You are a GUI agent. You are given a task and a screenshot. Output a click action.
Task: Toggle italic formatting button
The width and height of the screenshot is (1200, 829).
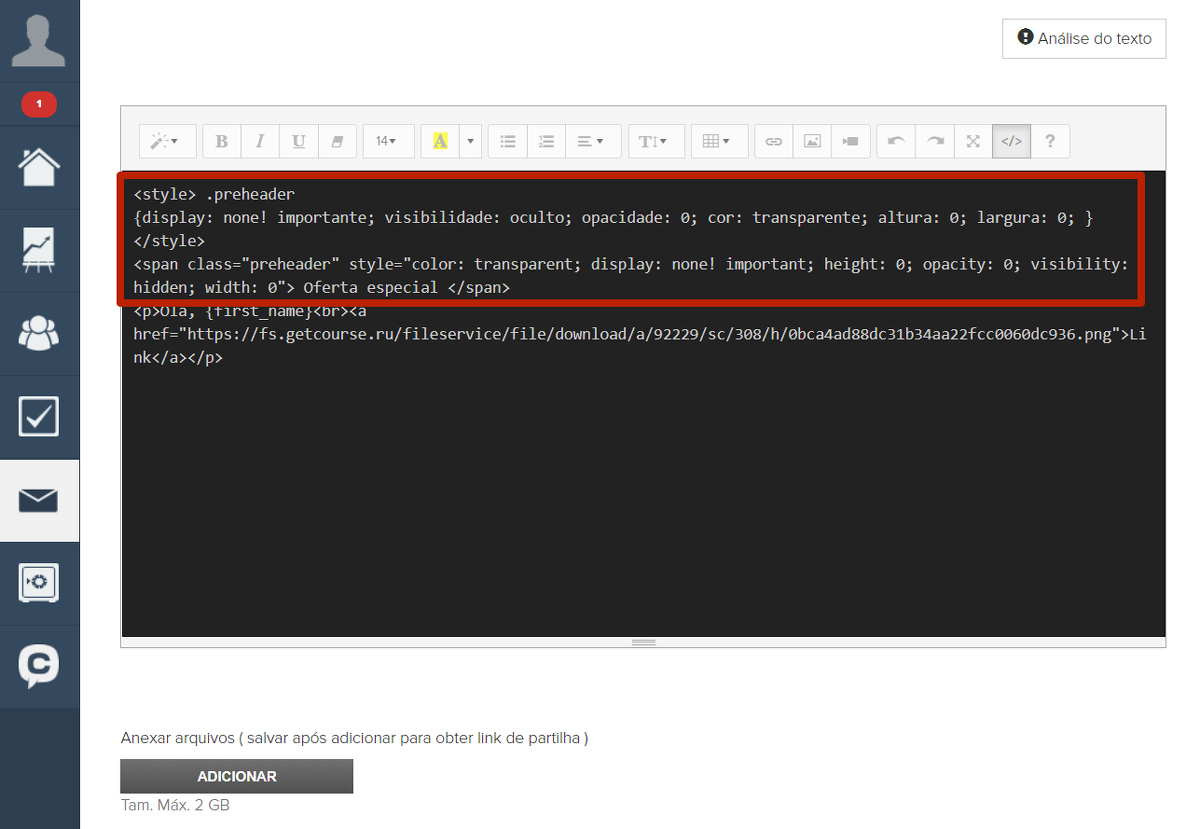point(260,142)
